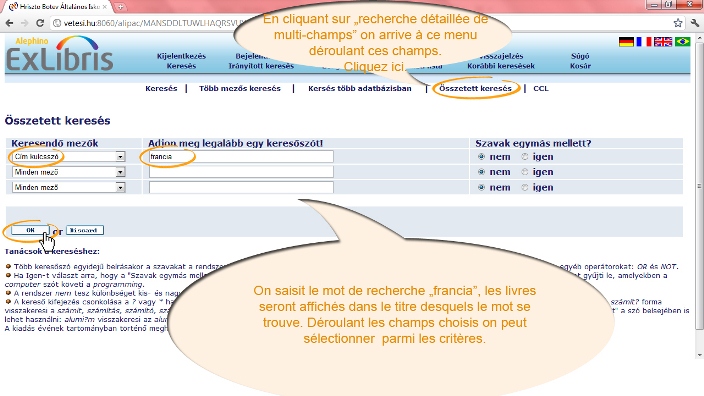This screenshot has height=396, width=704.
Task: Switch language using the UK flag
Action: click(663, 42)
